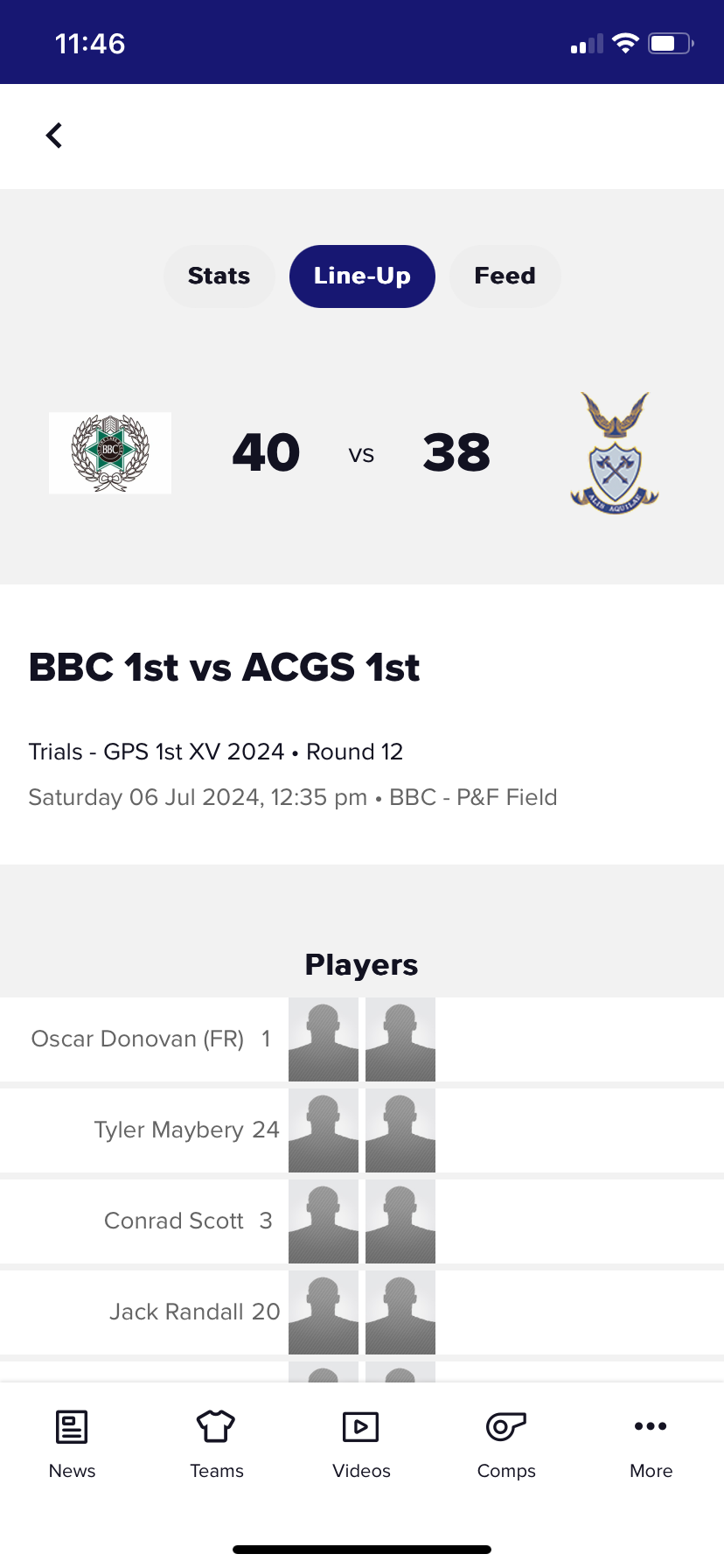This screenshot has width=724, height=1568.
Task: Switch to the Stats tab
Action: 219,276
